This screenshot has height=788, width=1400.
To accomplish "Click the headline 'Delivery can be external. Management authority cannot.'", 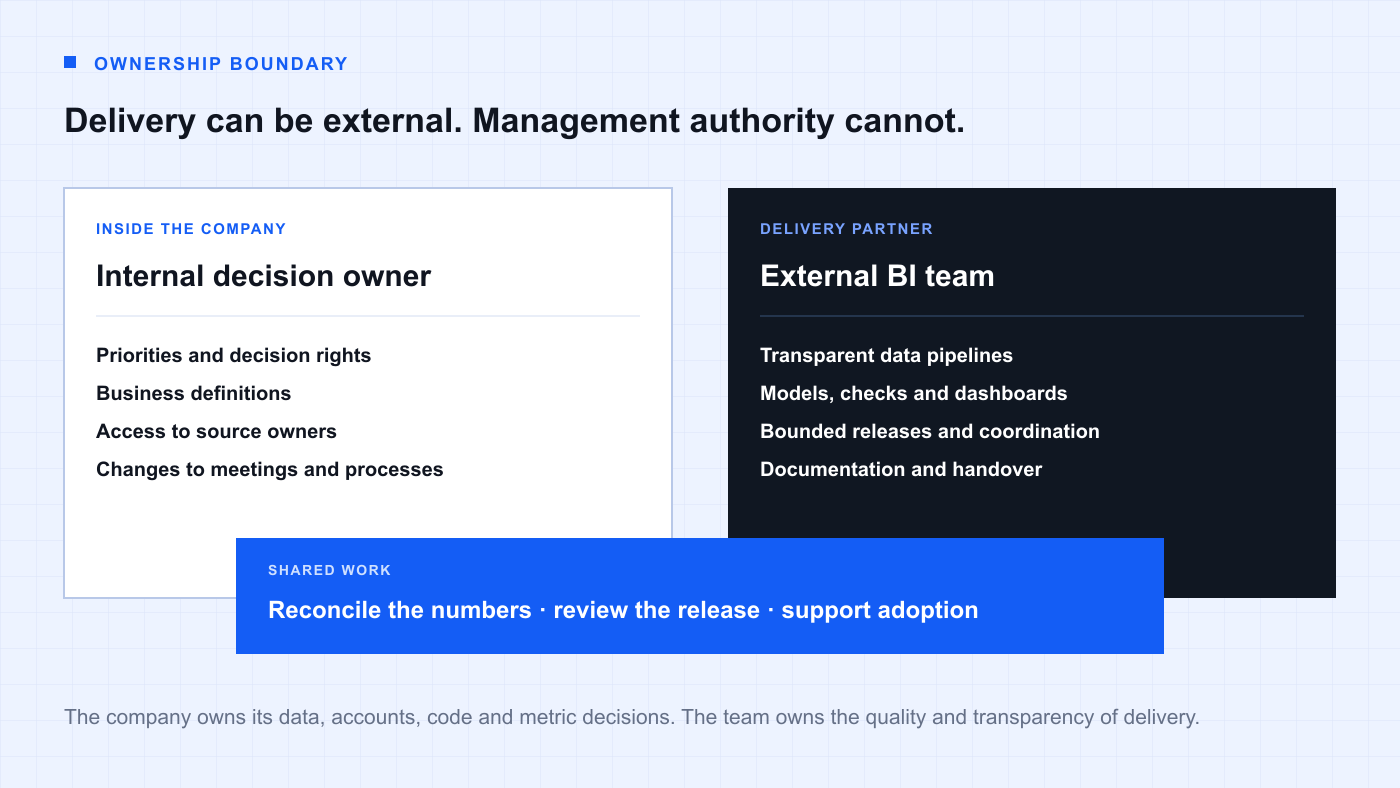I will 514,121.
